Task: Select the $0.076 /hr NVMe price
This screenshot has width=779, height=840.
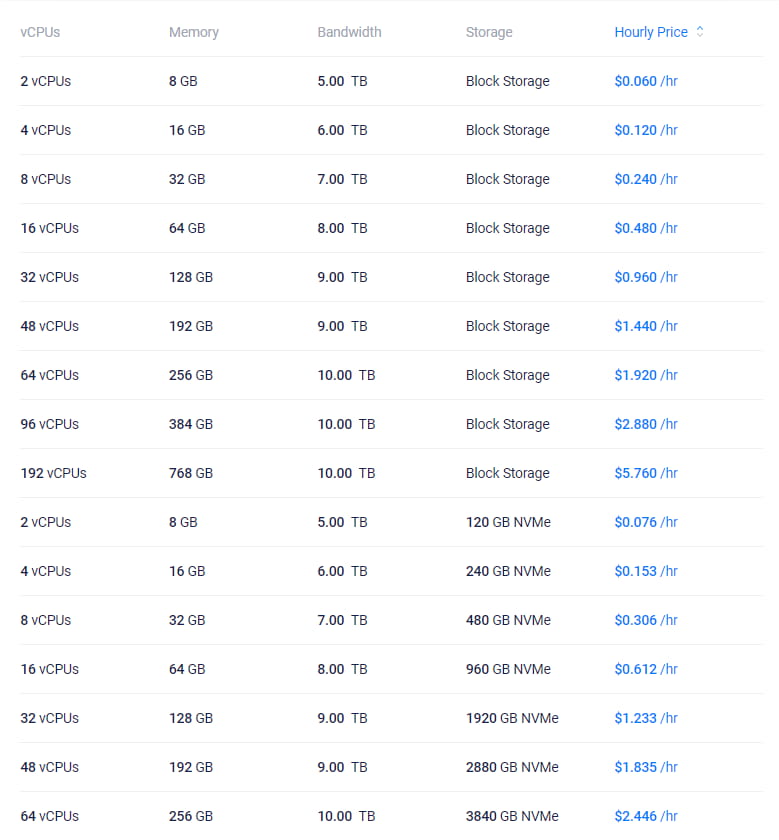Action: [x=646, y=522]
